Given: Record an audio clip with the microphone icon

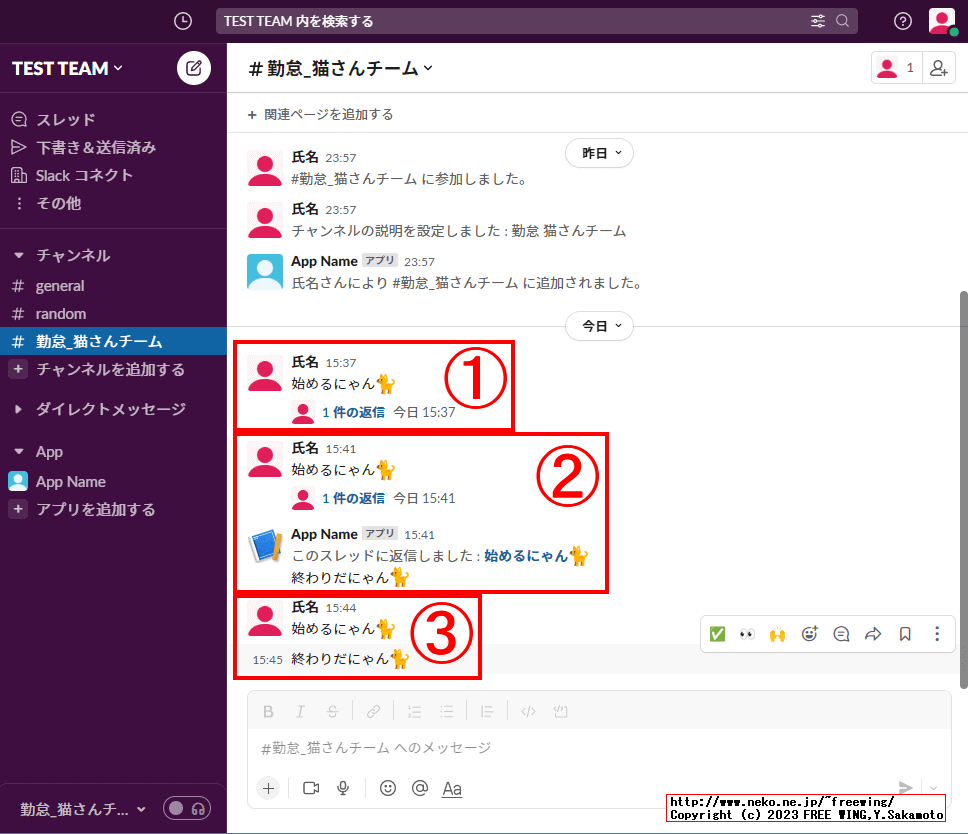Looking at the screenshot, I should coord(343,788).
